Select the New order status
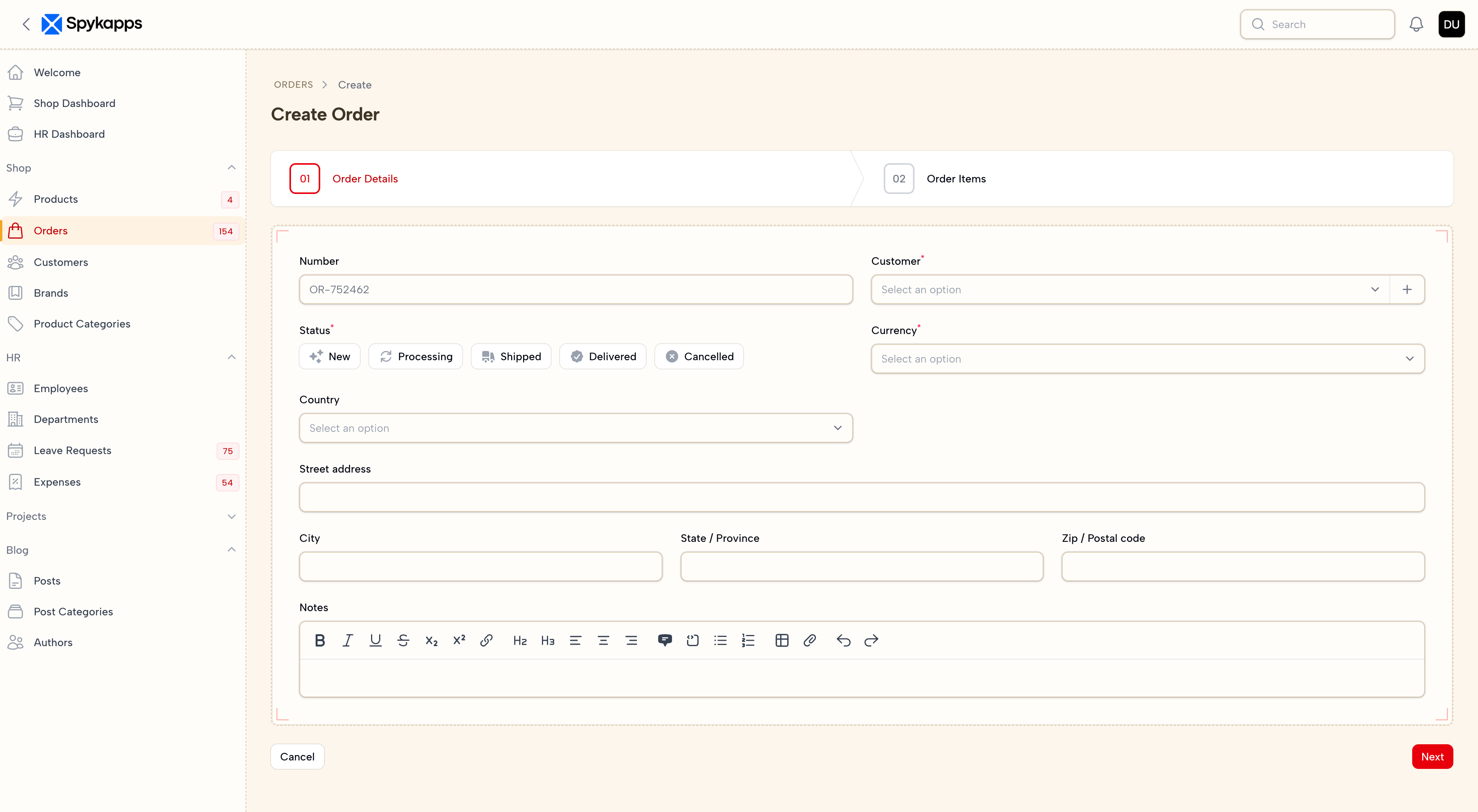 point(329,356)
